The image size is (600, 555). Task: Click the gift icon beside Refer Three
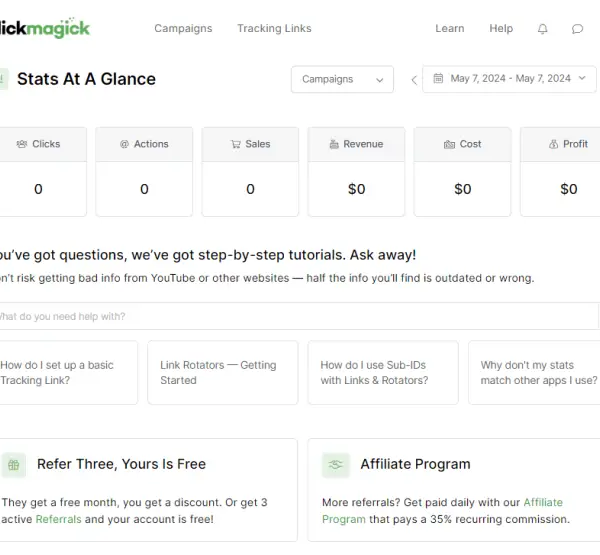[13, 465]
